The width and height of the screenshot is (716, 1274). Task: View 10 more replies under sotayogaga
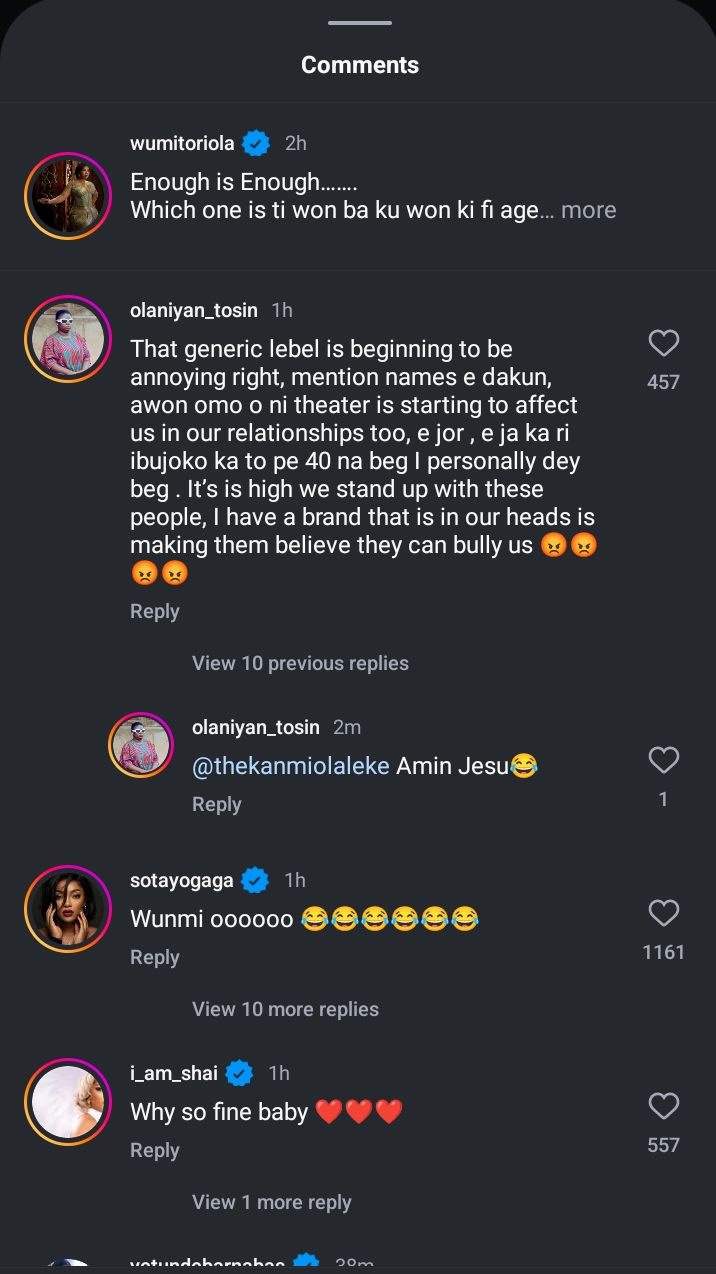click(x=285, y=1009)
